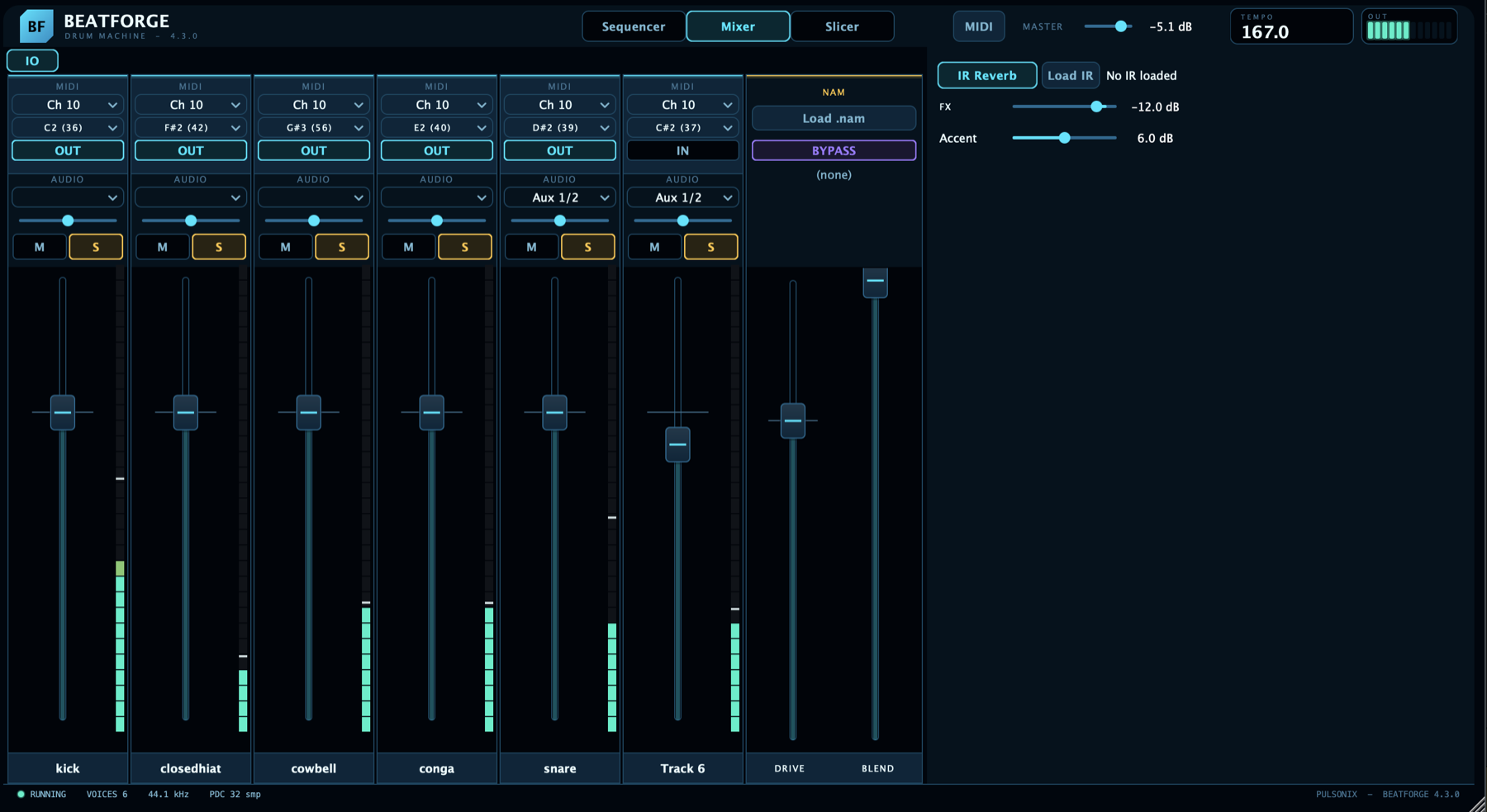Adjust the FX level slider
The height and width of the screenshot is (812, 1487).
point(1064,107)
